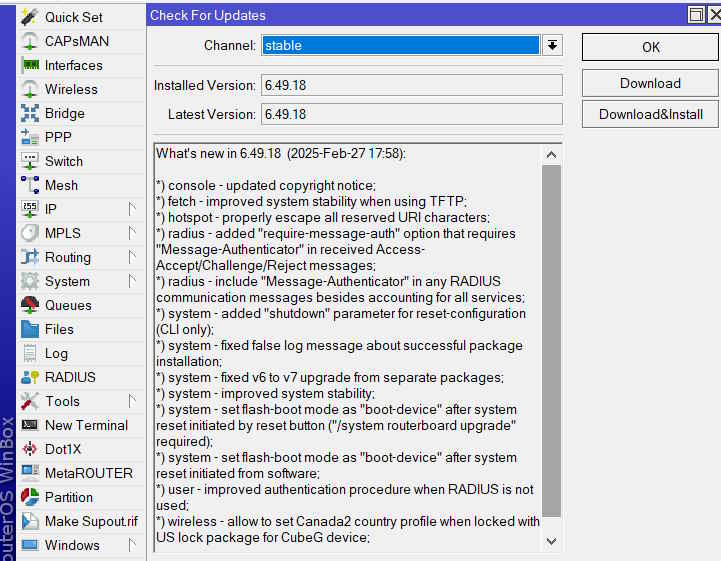Select the Log menu entry

[x=82, y=353]
